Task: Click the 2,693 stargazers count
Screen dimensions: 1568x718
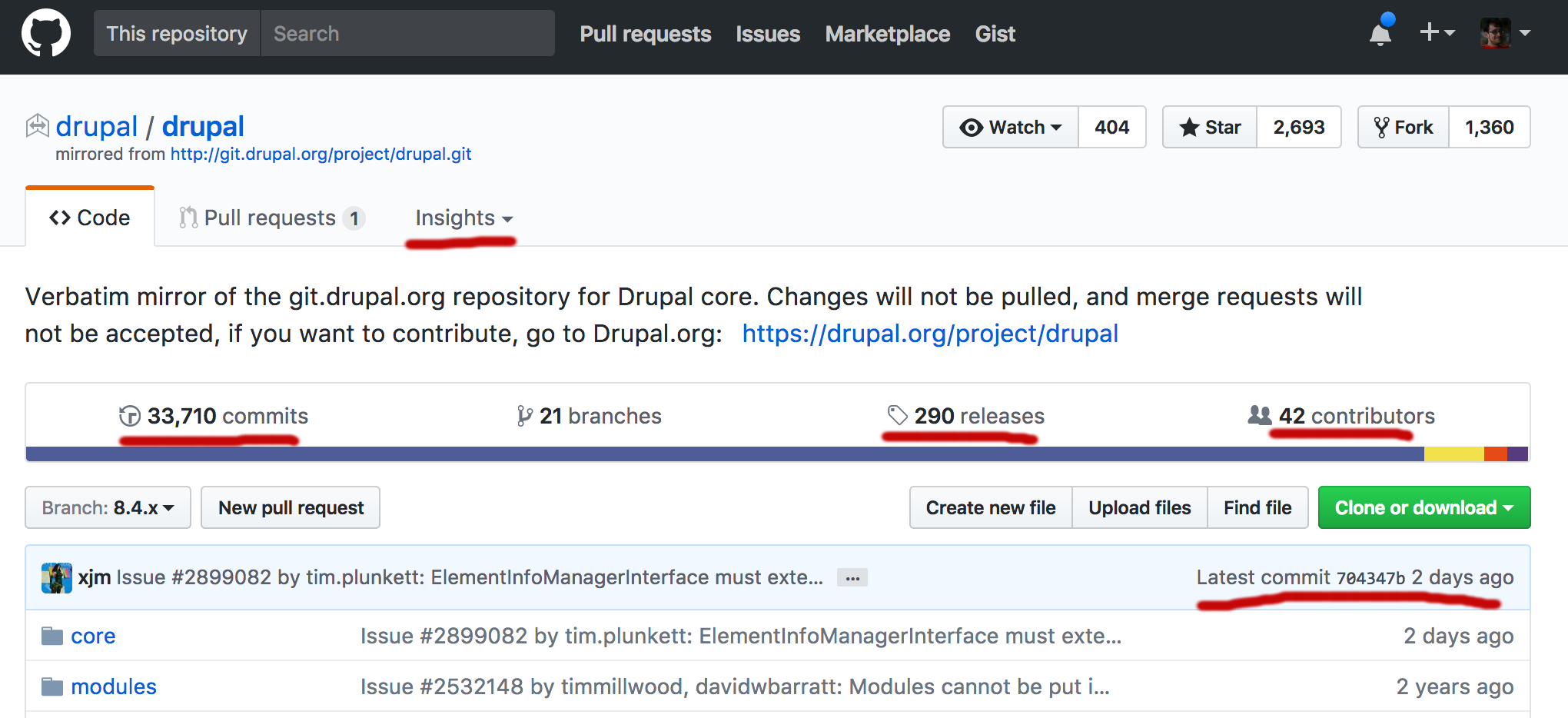Action: point(1299,127)
